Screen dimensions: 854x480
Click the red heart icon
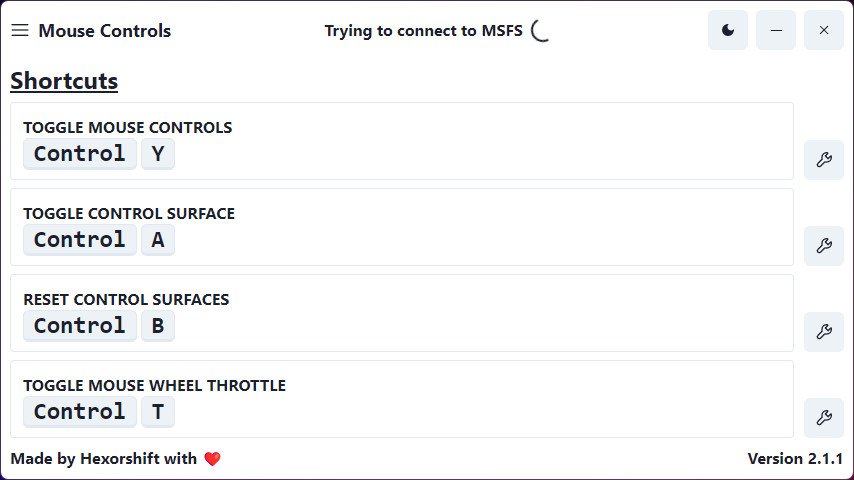pyautogui.click(x=212, y=459)
